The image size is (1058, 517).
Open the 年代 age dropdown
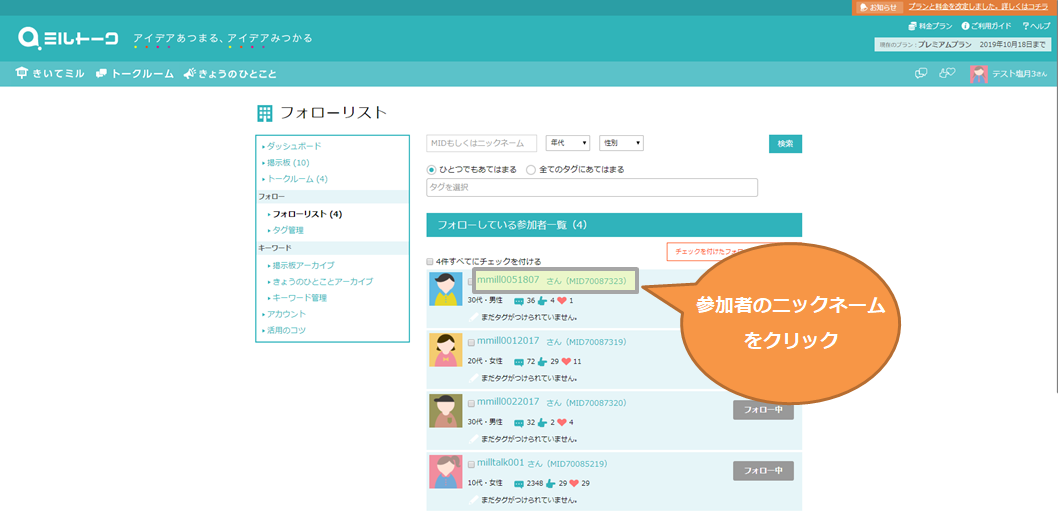click(567, 144)
